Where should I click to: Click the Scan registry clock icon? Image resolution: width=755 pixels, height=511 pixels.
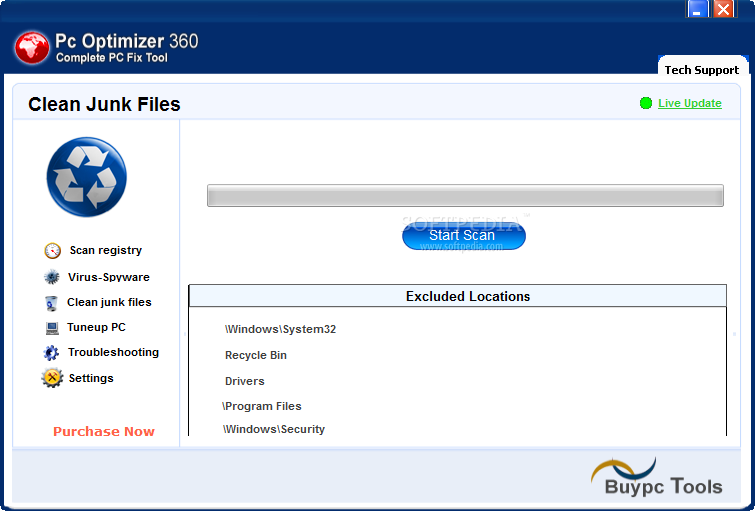52,250
